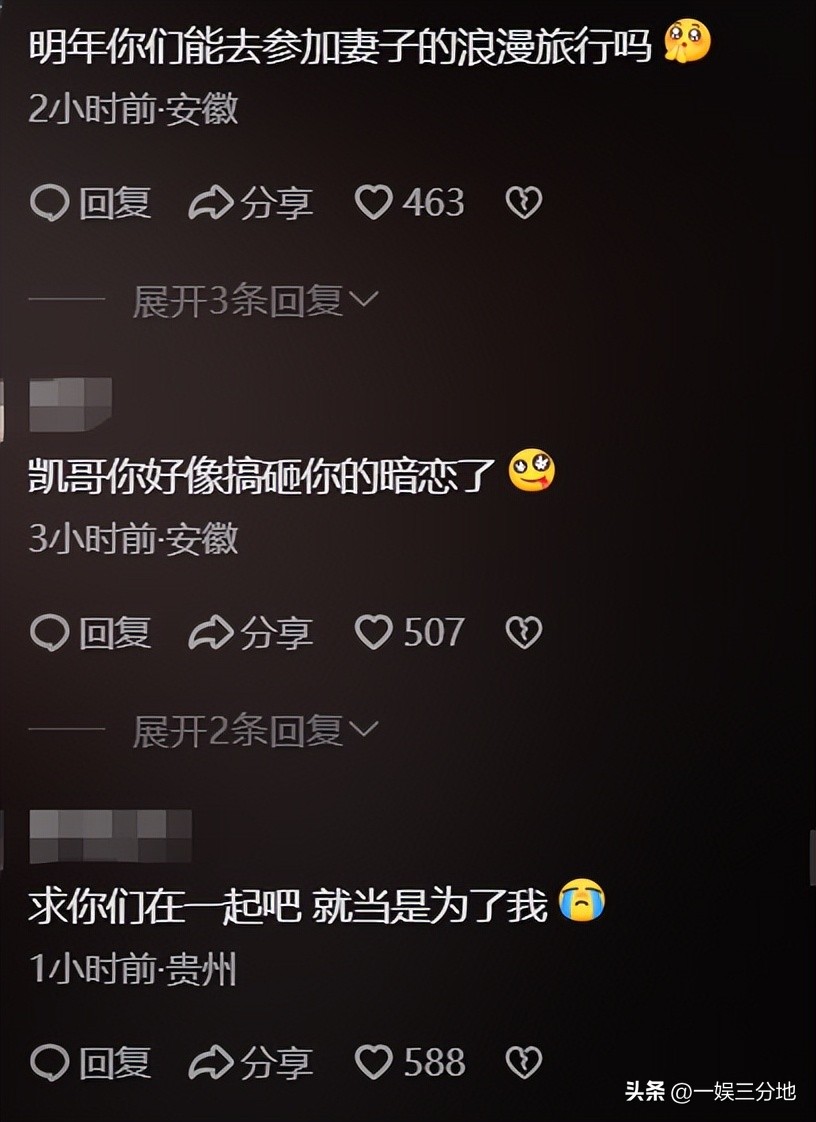
Task: Share the comment from 2小时前·安徽
Action: click(251, 203)
